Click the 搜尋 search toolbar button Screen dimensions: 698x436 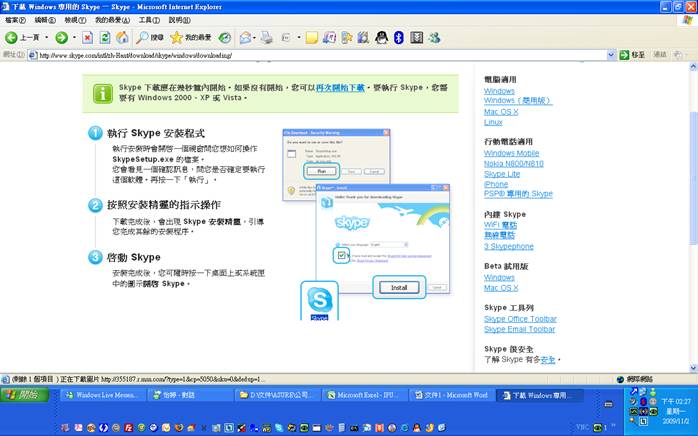[150, 38]
